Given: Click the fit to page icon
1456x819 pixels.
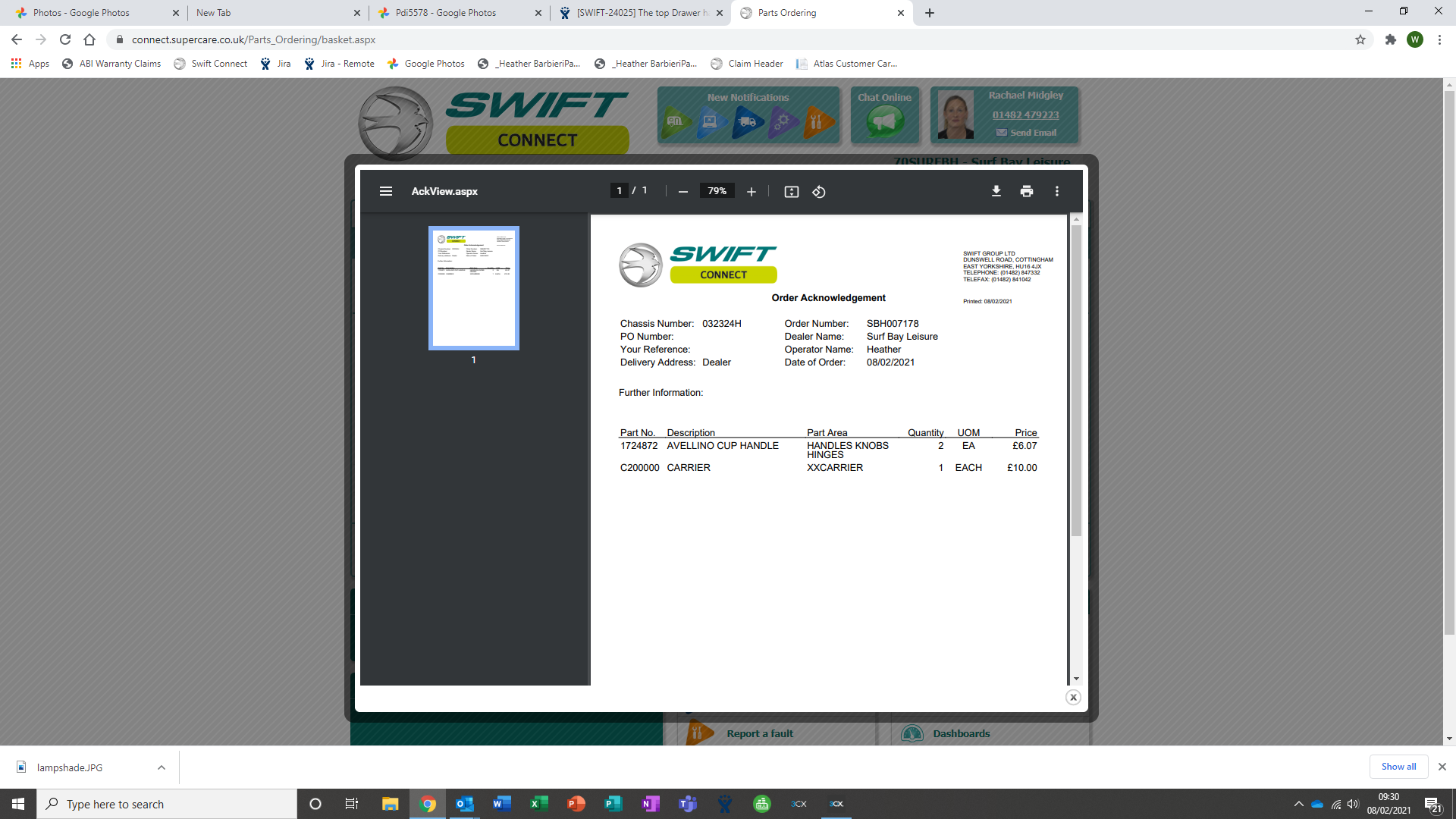Looking at the screenshot, I should 791,192.
